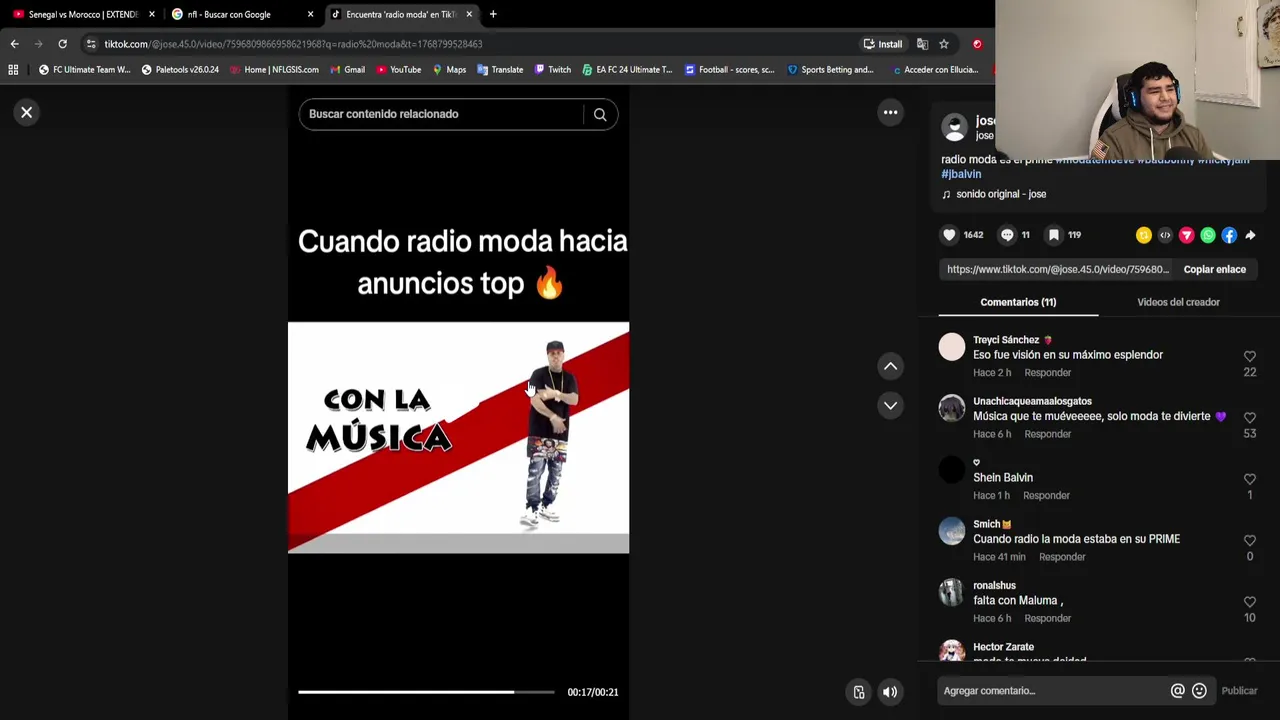Close the Senegal vs Morocco tab
The width and height of the screenshot is (1280, 720).
(x=152, y=14)
